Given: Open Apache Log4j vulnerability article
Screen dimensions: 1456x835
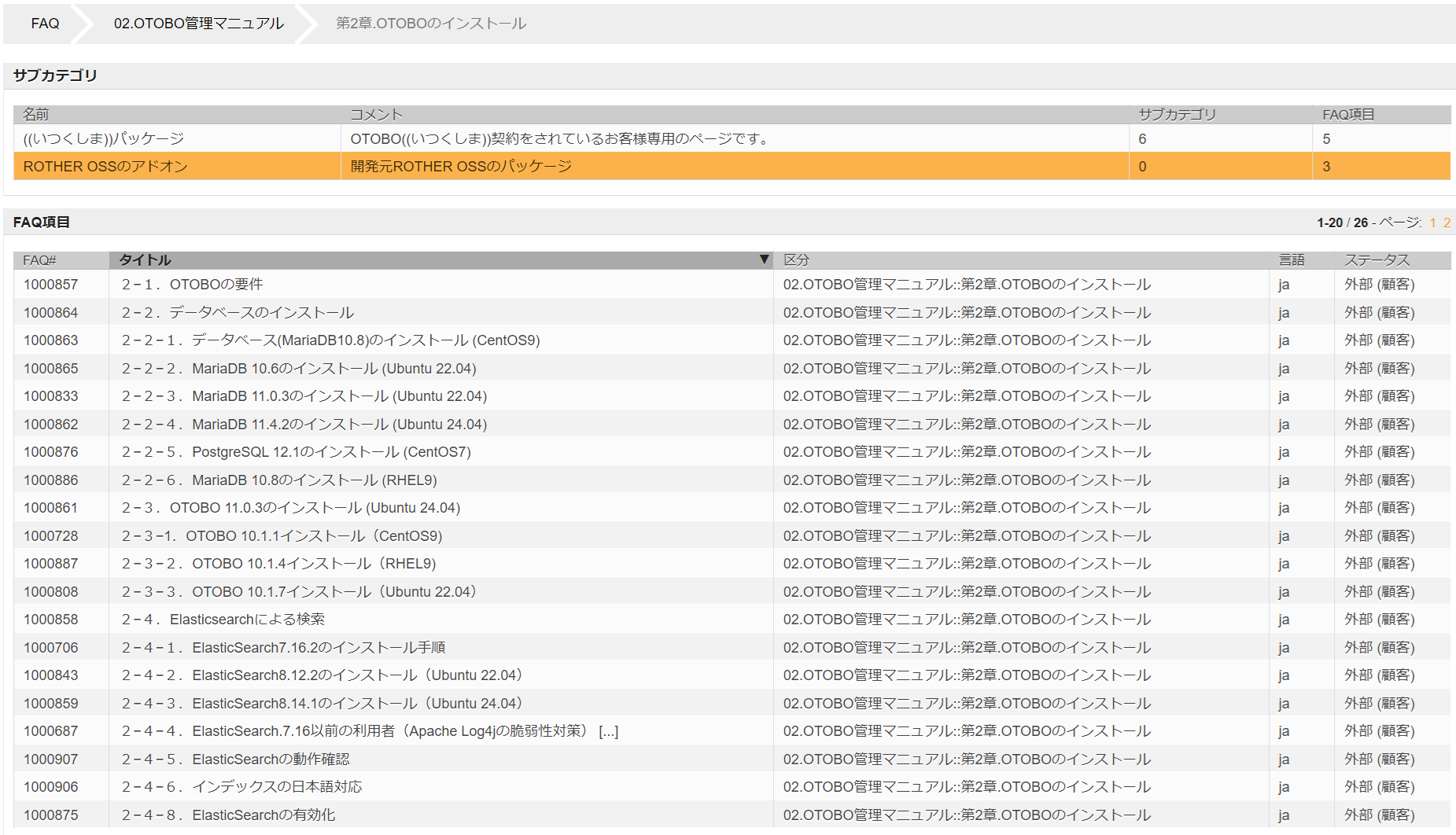Looking at the screenshot, I should point(370,731).
